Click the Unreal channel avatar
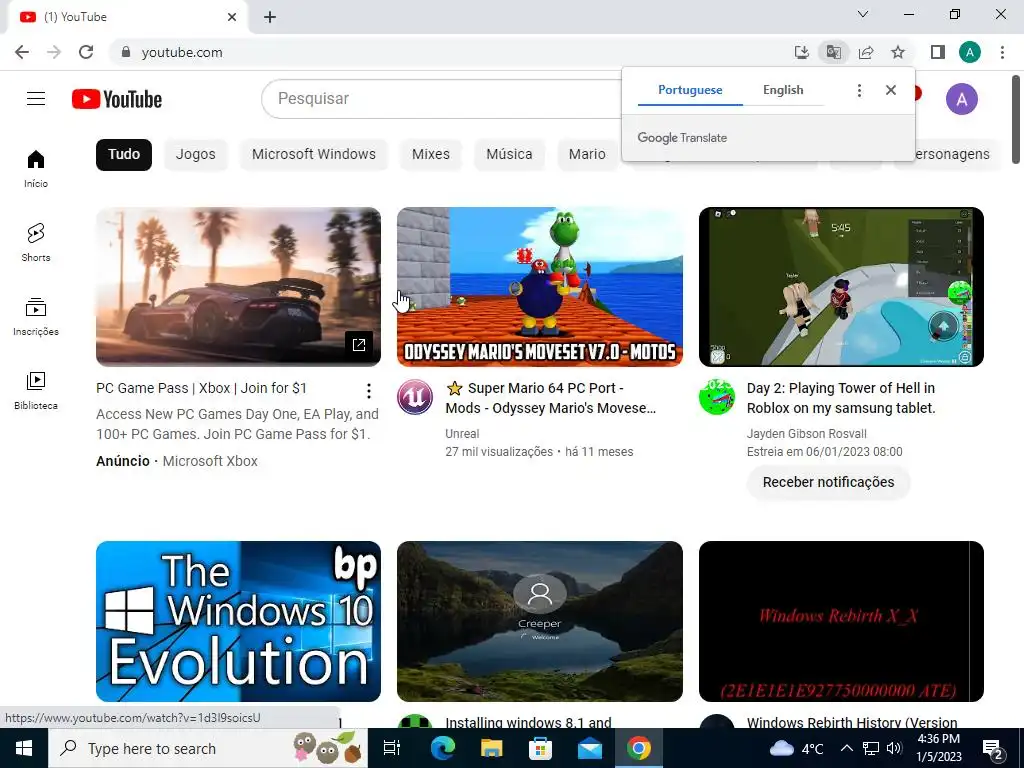This screenshot has height=768, width=1024. (415, 396)
